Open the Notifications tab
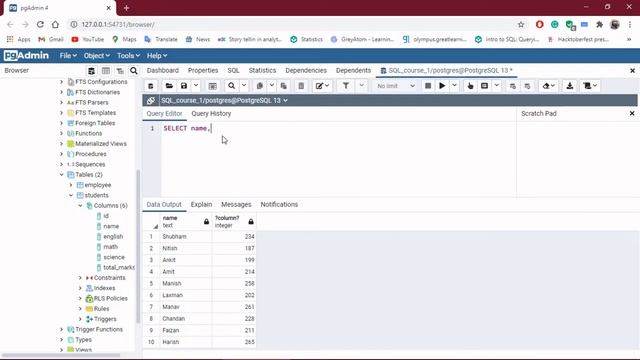Screen dimensions: 640x360 coord(279,204)
